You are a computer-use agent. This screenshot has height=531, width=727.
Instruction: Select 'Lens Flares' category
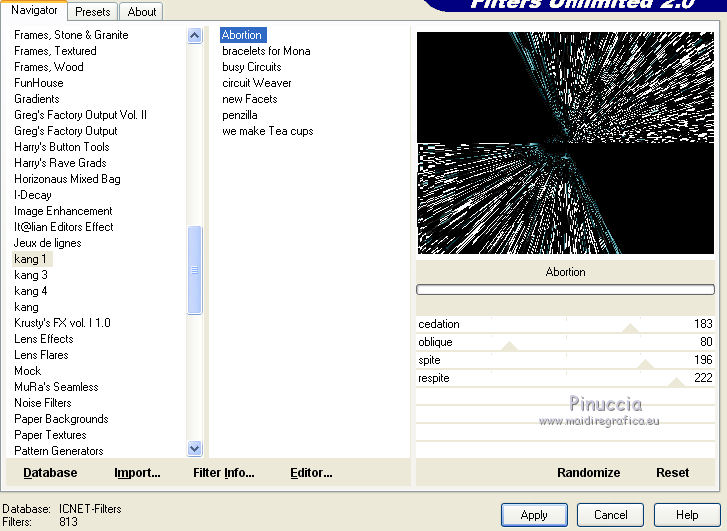41,355
